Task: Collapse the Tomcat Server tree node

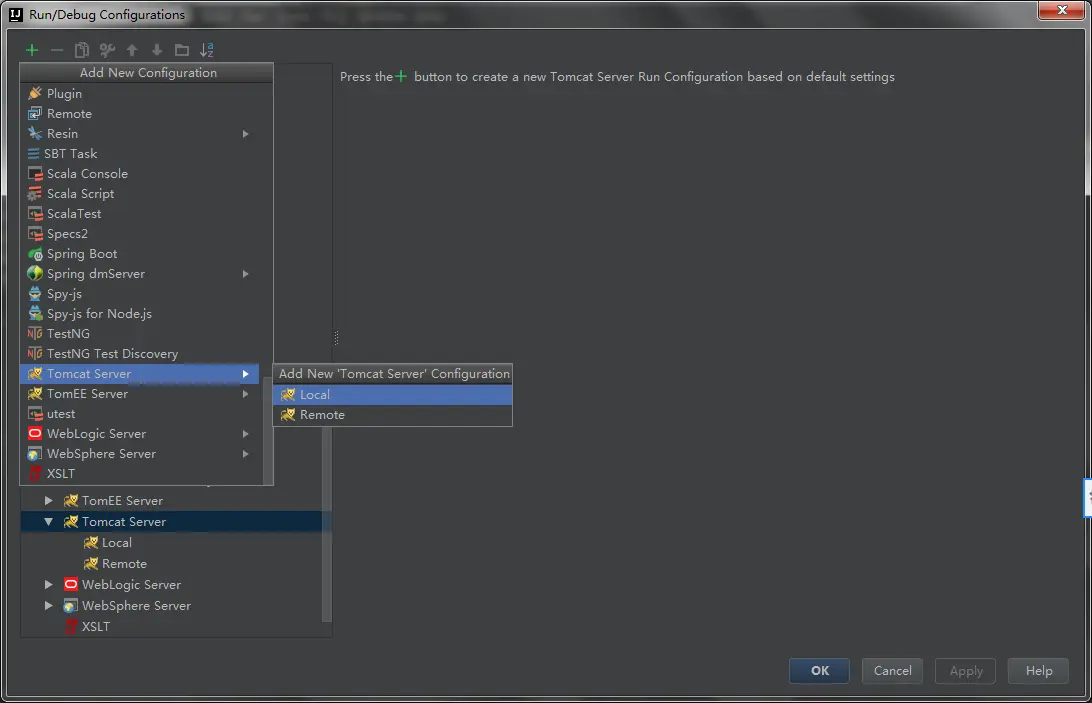Action: tap(48, 521)
